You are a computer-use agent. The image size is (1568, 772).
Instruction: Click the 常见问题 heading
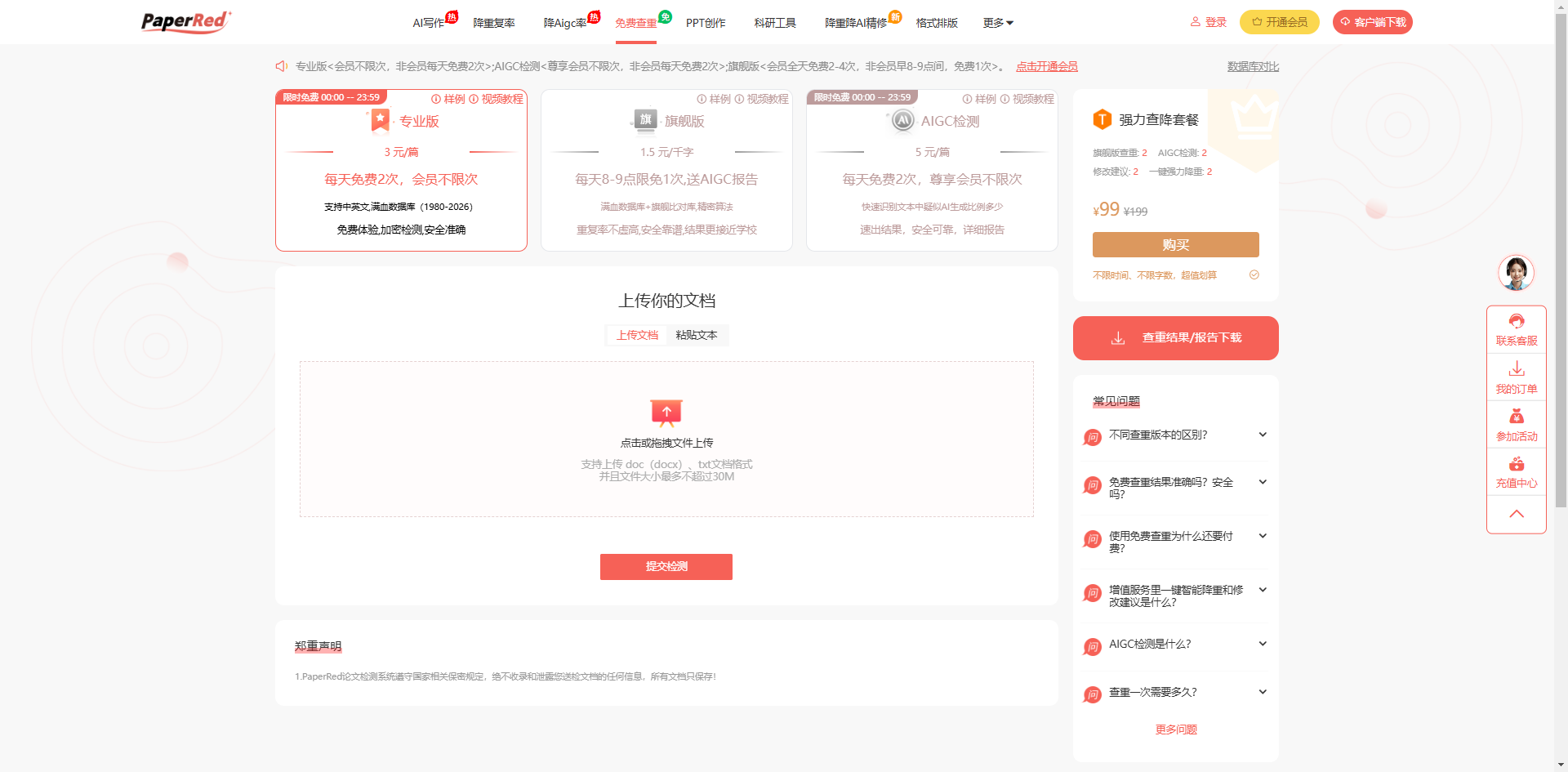1116,401
